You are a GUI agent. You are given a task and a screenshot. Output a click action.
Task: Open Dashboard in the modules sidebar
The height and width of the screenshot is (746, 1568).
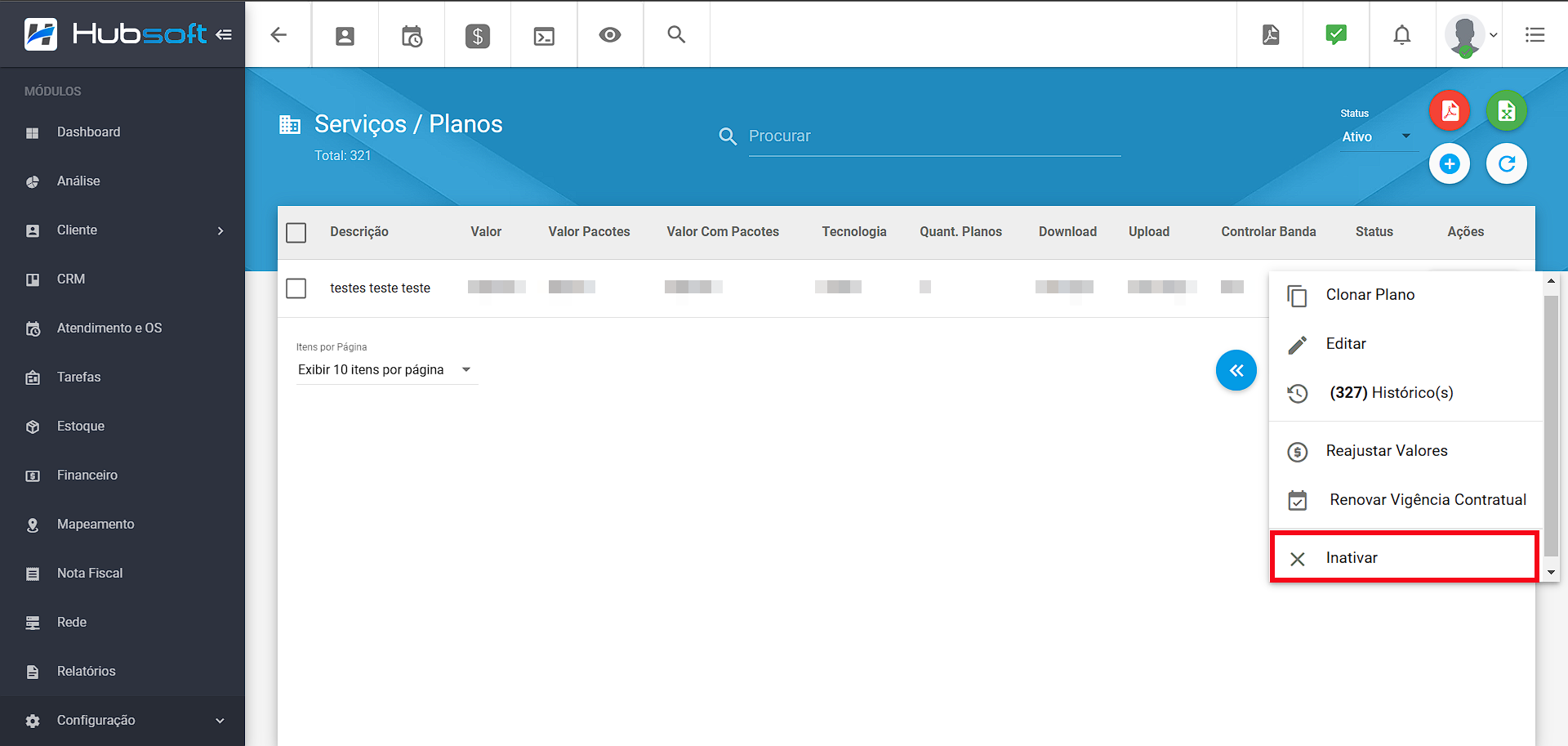pos(122,132)
